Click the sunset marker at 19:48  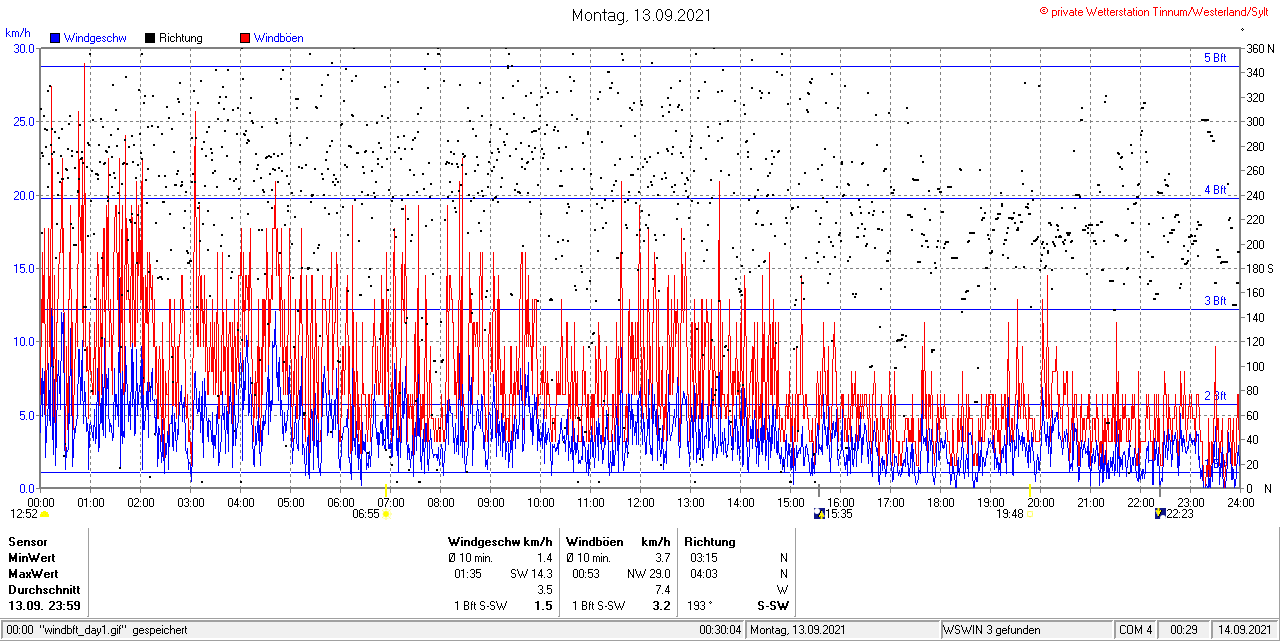pos(1030,514)
